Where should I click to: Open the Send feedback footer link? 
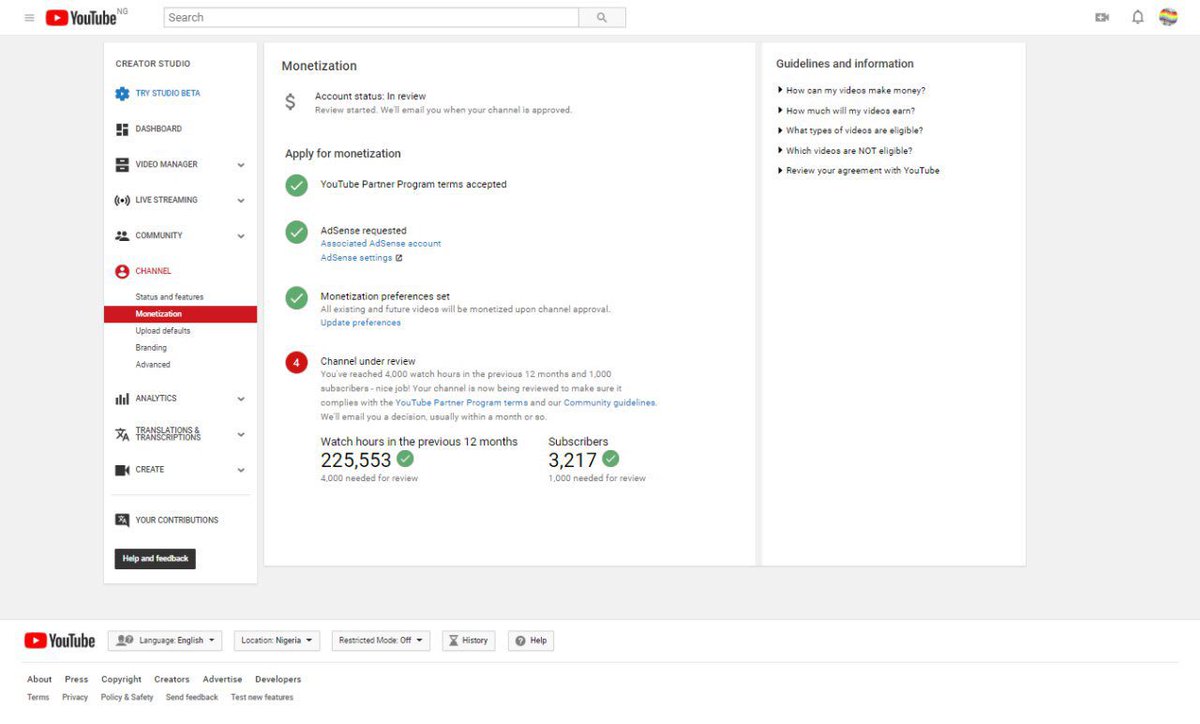192,697
